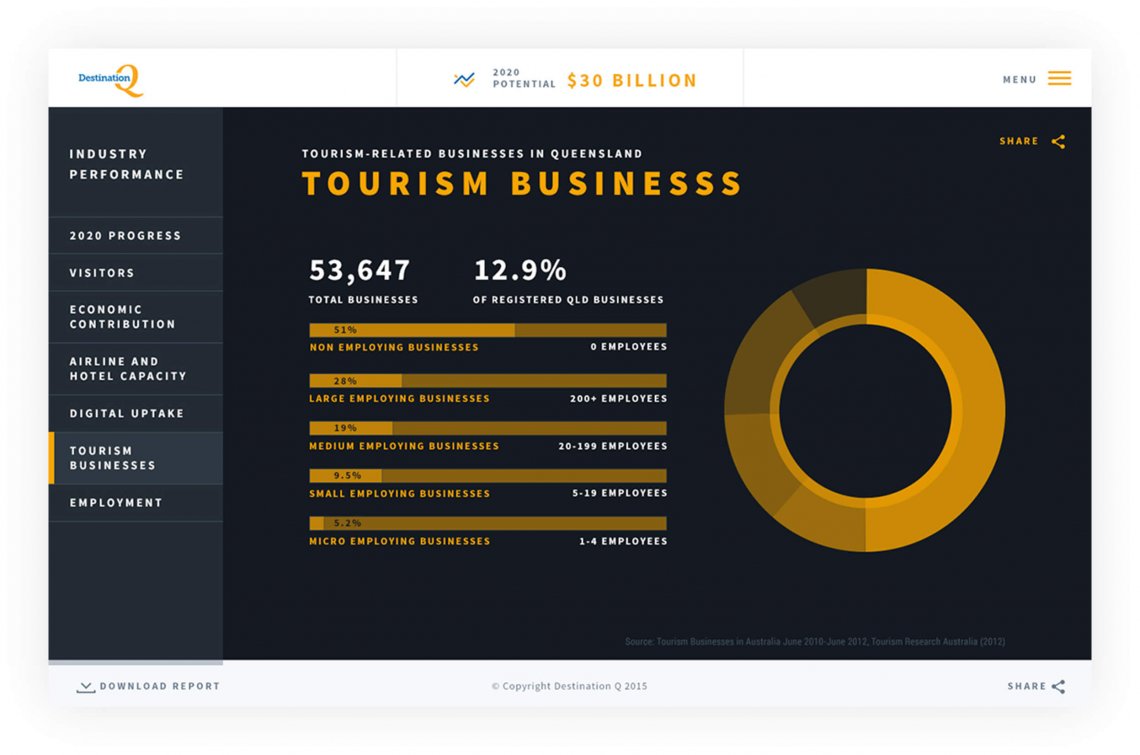Click the 9.5% small employing businesses bar
The image size is (1140, 755).
(488, 476)
